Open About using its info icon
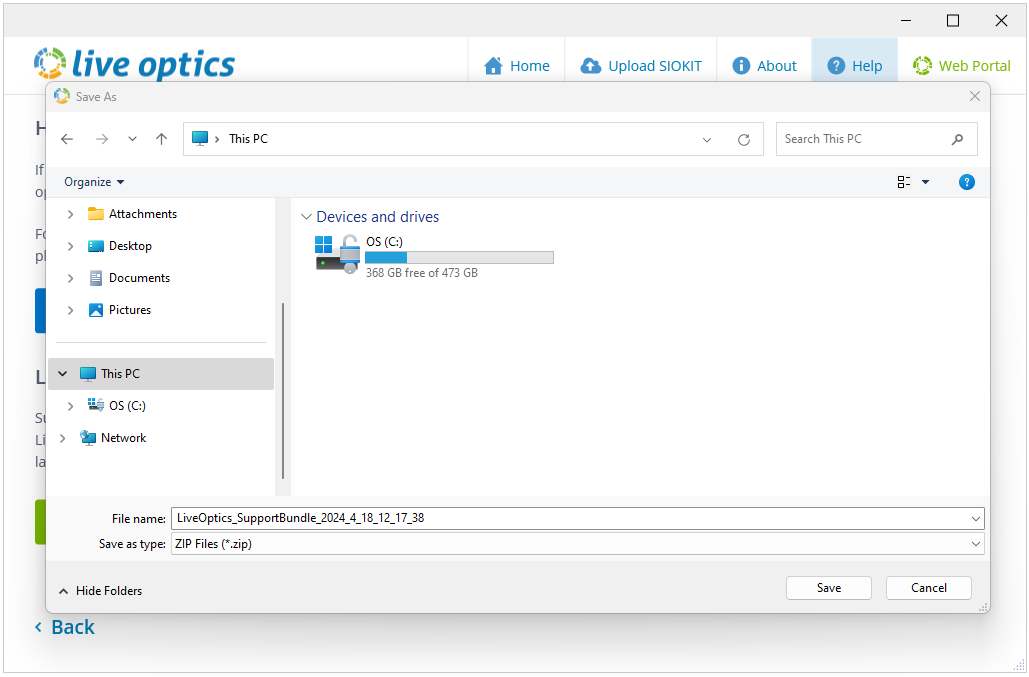This screenshot has width=1029, height=677. tap(740, 65)
